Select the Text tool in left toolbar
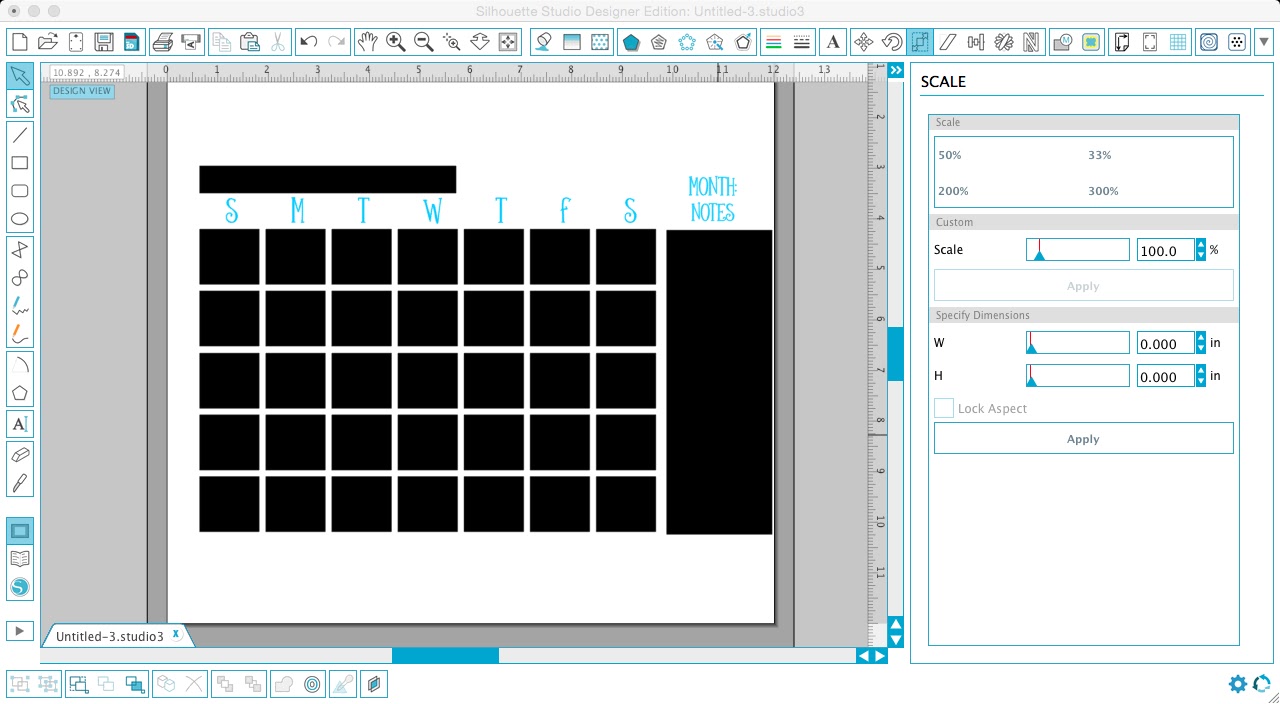Viewport: 1280px width, 704px height. coord(20,424)
